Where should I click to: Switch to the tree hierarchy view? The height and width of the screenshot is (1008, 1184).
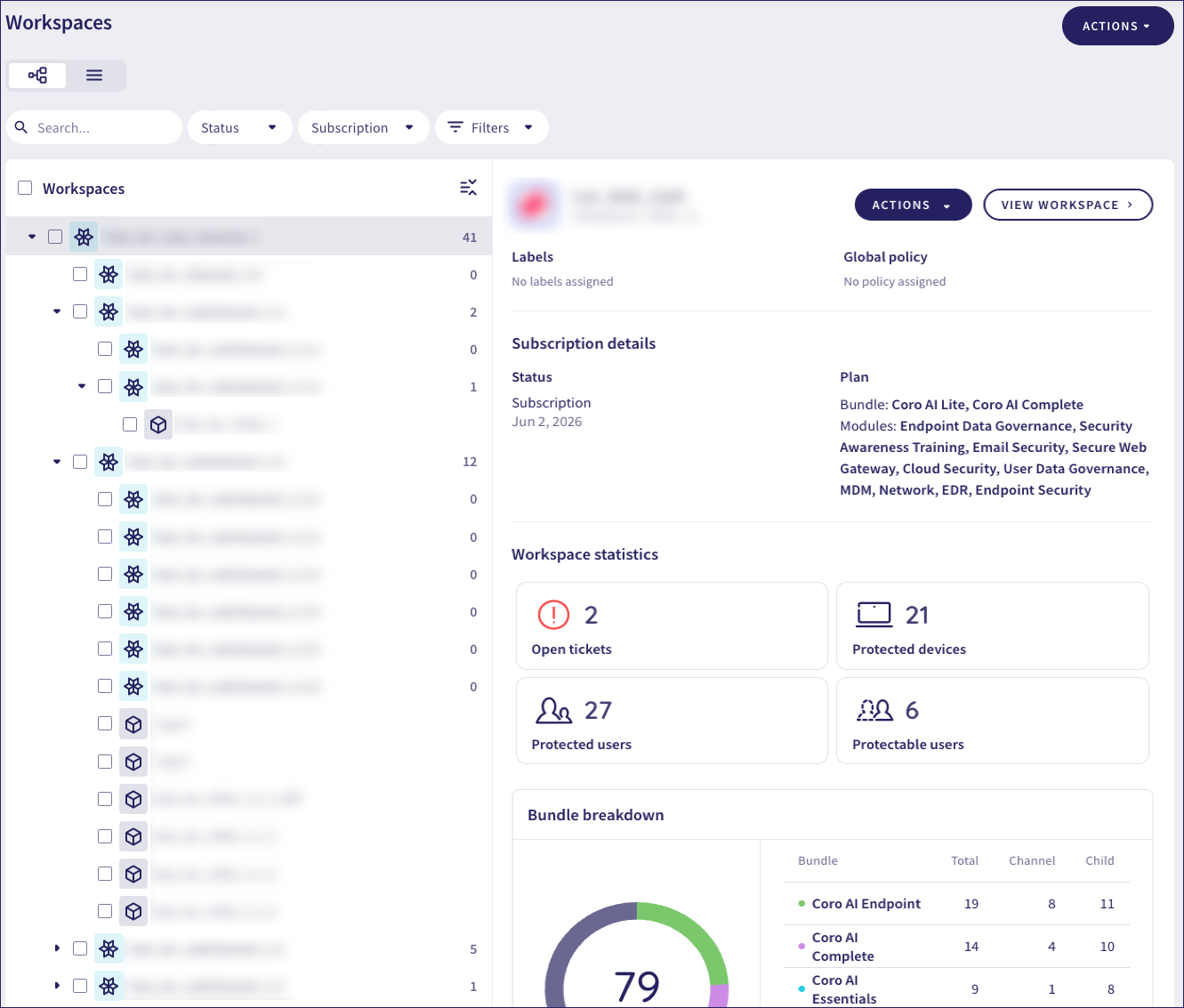[x=37, y=76]
